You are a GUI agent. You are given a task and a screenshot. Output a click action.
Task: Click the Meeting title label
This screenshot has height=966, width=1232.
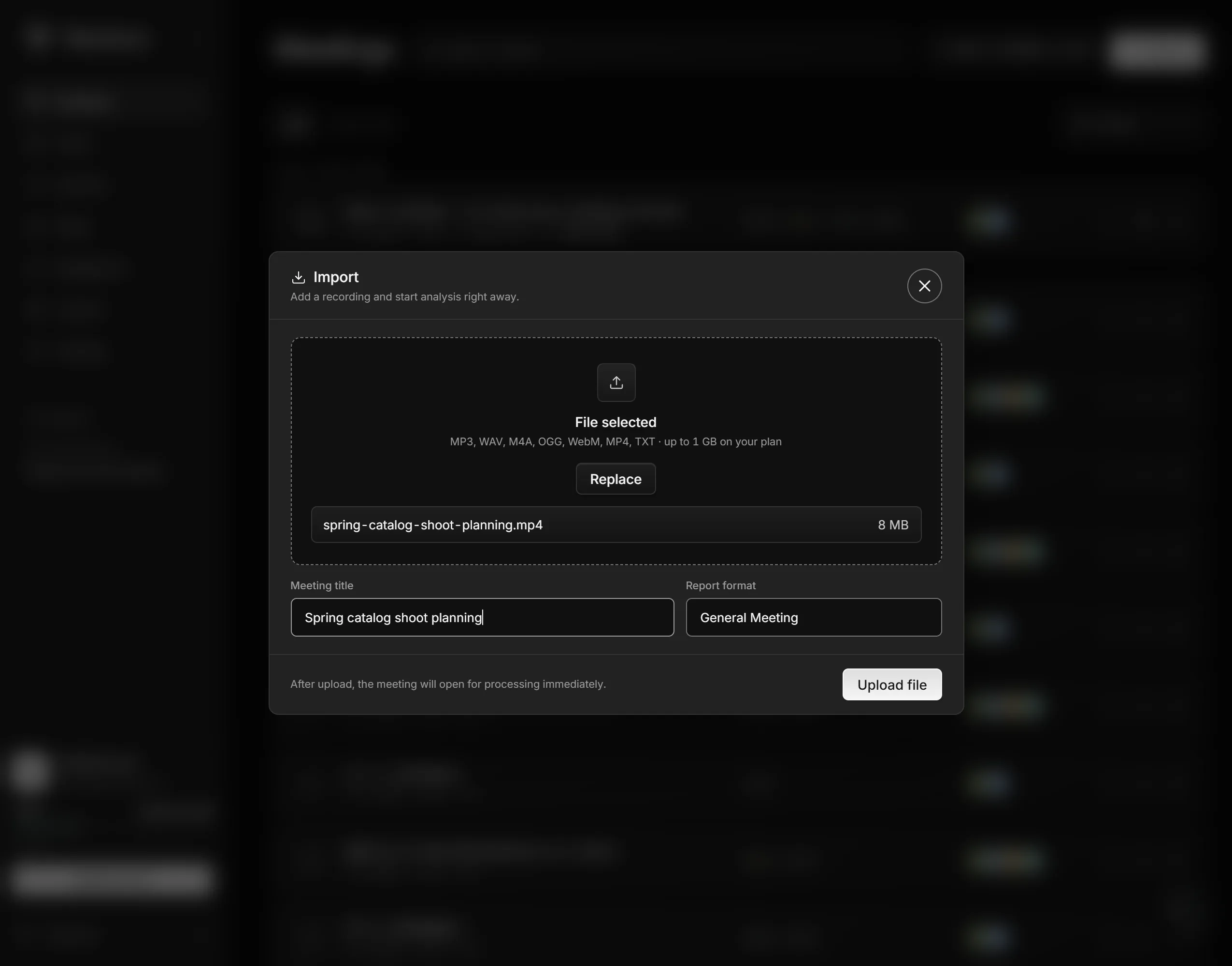click(322, 585)
